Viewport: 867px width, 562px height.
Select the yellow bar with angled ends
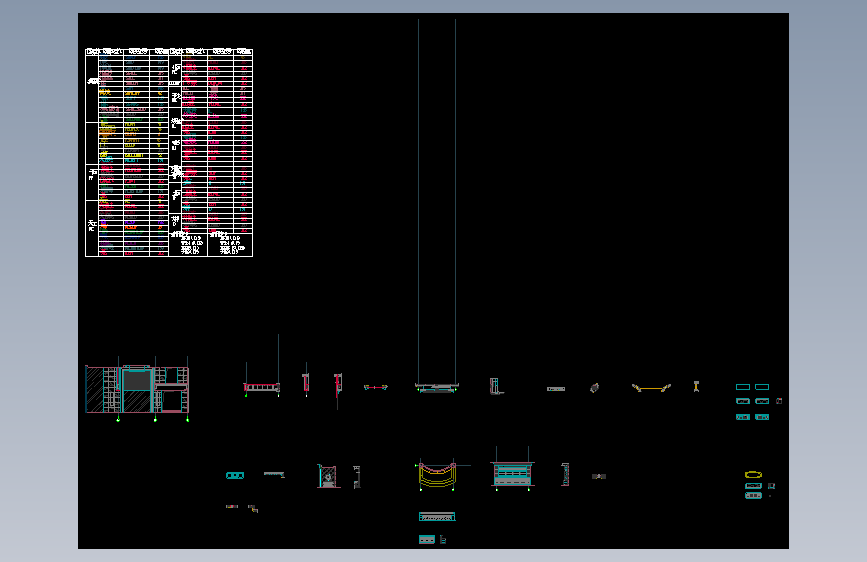[651, 388]
